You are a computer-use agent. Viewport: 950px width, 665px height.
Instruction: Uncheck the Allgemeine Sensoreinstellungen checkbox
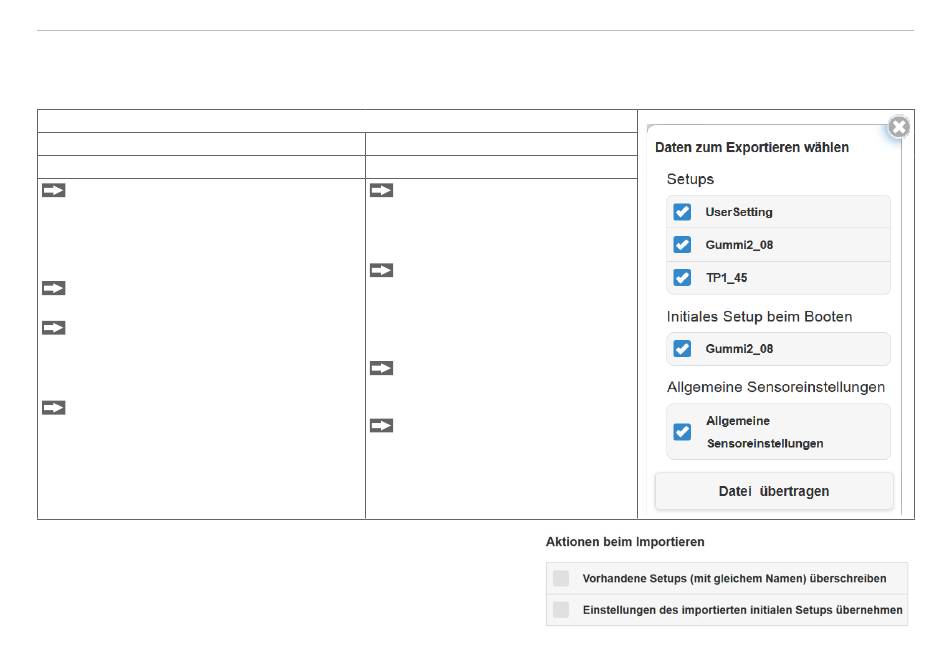click(682, 432)
